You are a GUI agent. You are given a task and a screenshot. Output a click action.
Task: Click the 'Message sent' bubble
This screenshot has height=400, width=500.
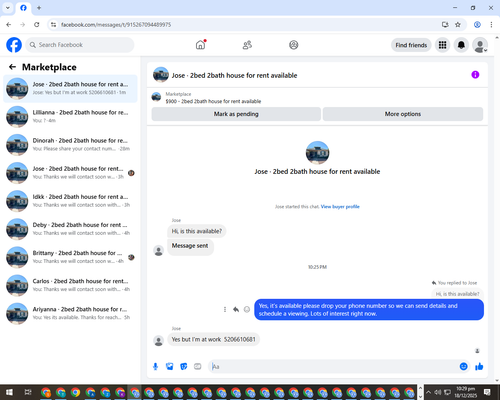(190, 247)
